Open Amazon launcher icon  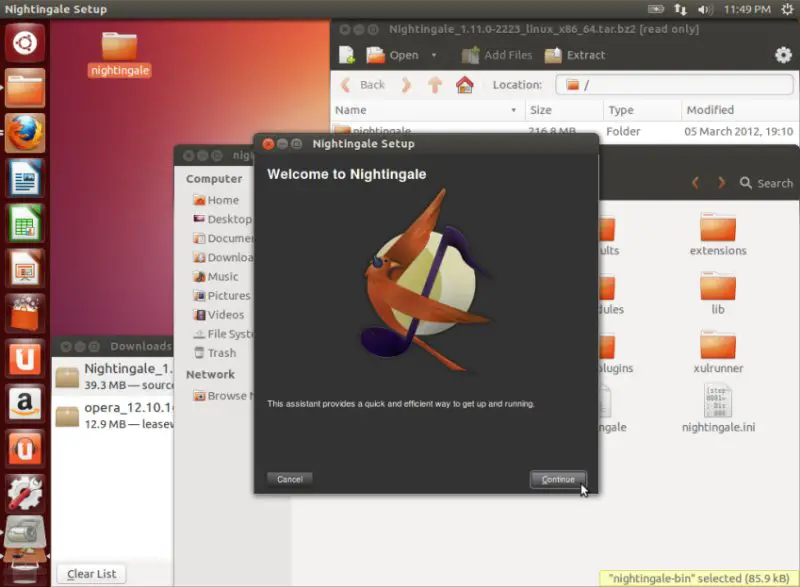pyautogui.click(x=25, y=403)
